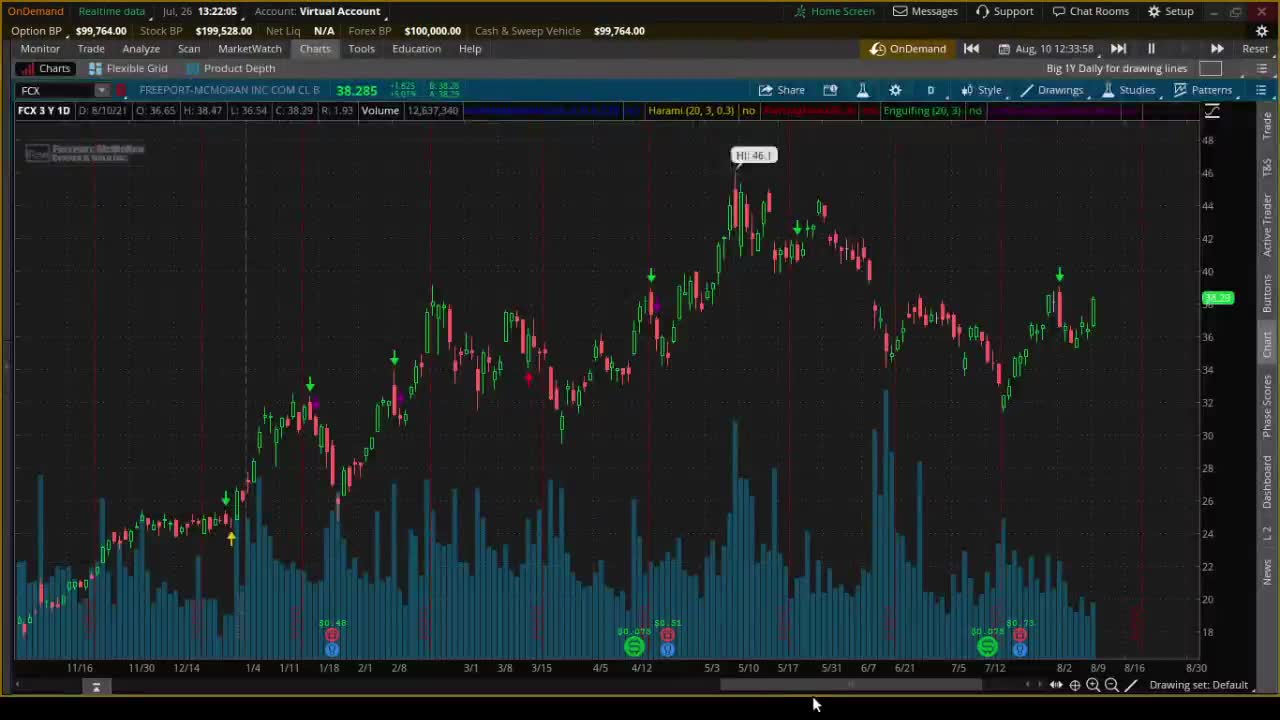
Task: Open the D timeframe selector
Action: [930, 90]
